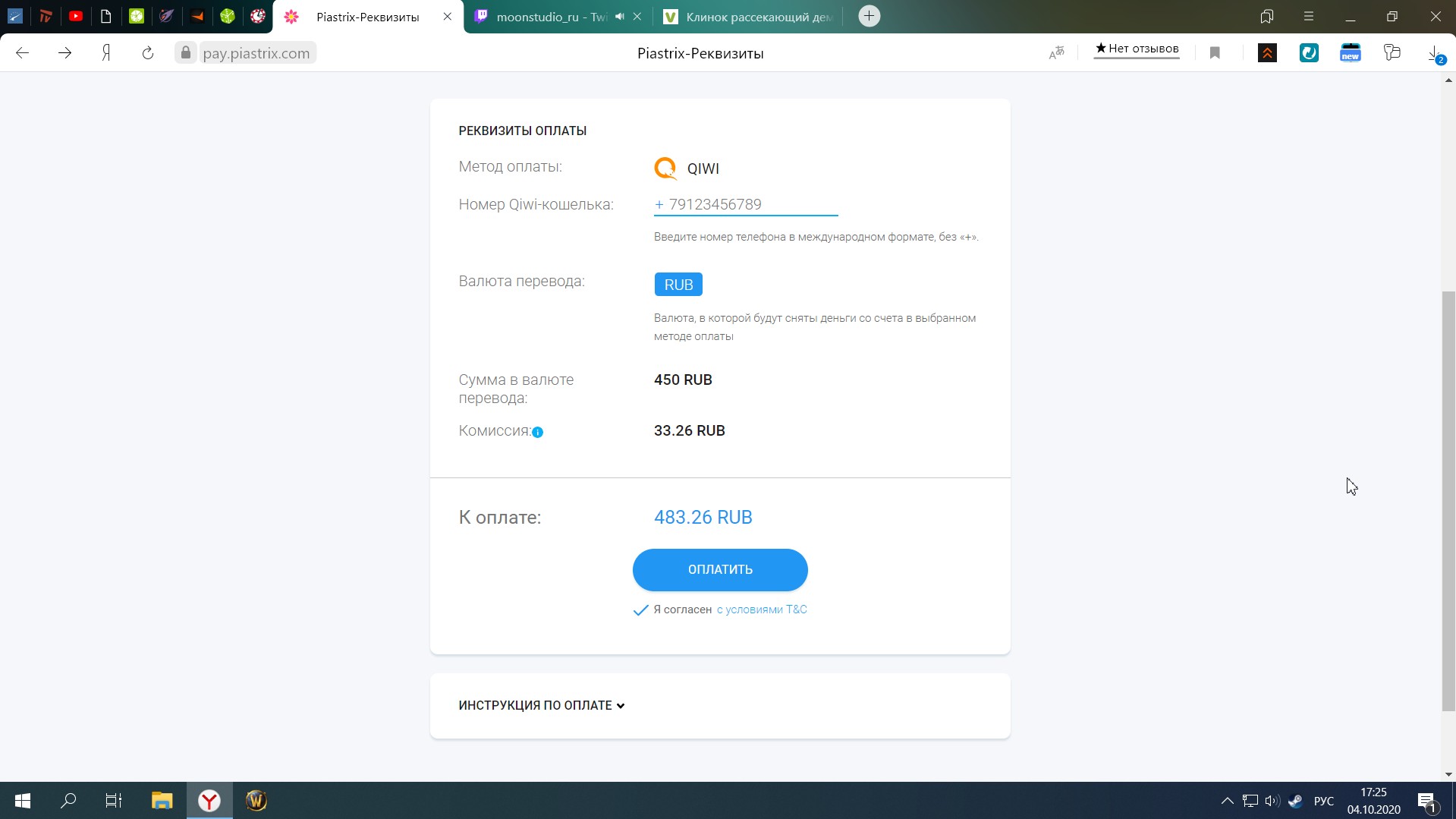
Task: Reload the current page
Action: pyautogui.click(x=148, y=53)
